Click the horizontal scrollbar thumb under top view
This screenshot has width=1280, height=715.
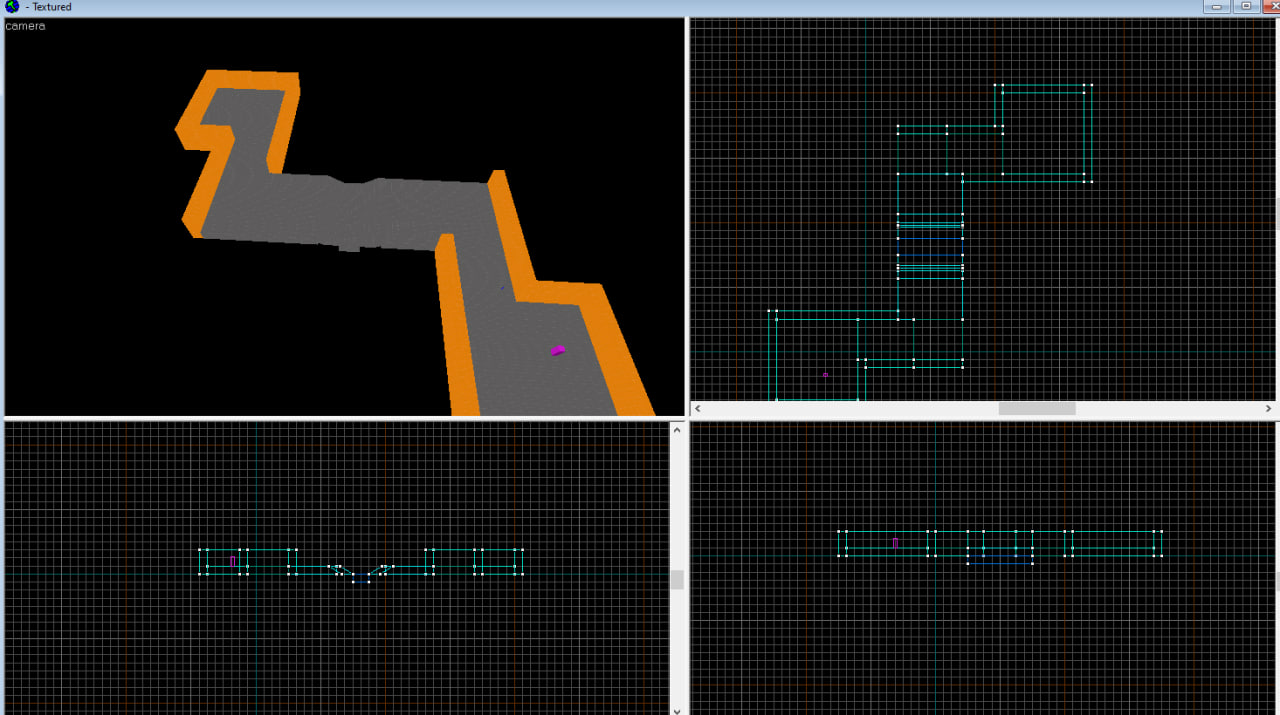click(1037, 408)
